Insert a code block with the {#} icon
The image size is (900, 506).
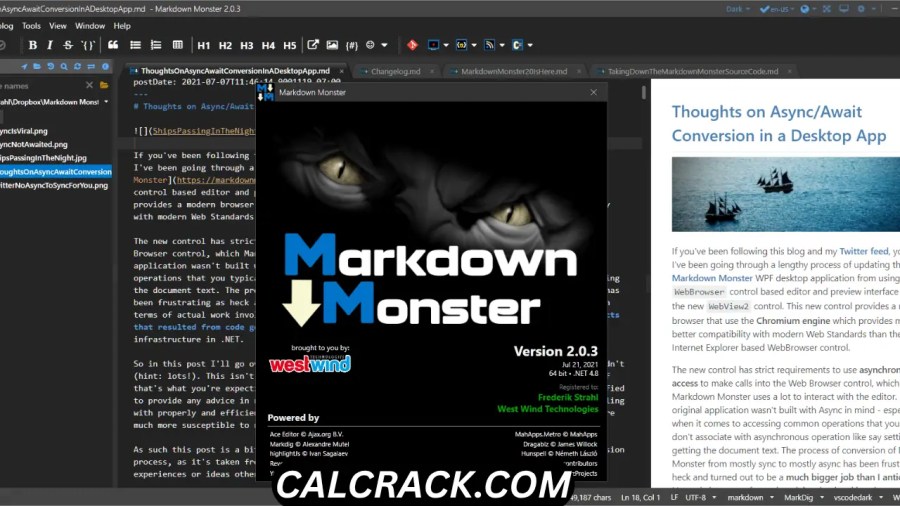click(x=352, y=45)
